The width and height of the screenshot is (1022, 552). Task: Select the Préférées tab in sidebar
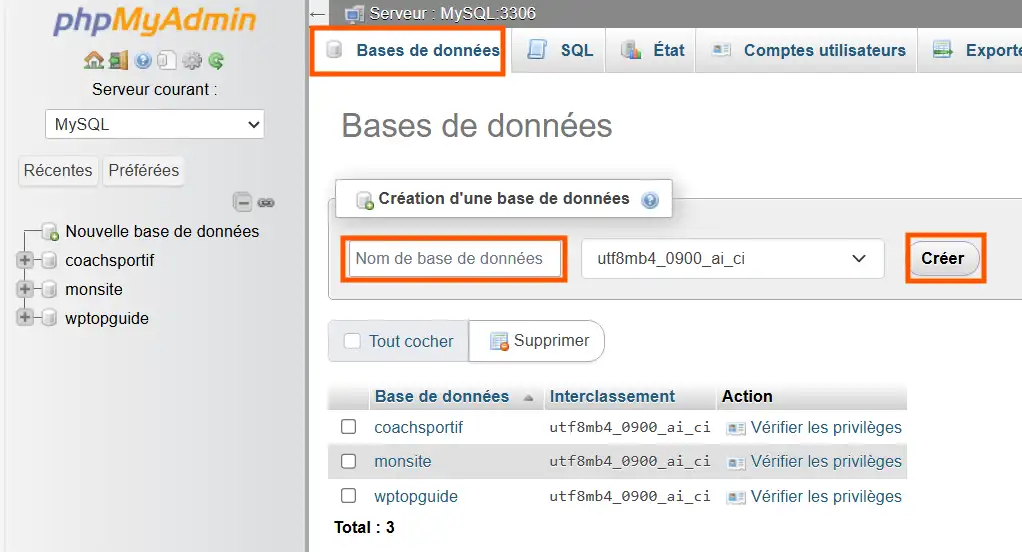pos(143,171)
